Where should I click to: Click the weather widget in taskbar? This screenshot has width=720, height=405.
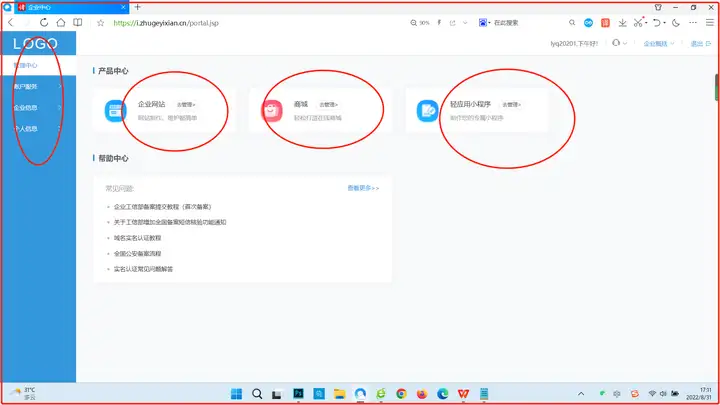23,394
